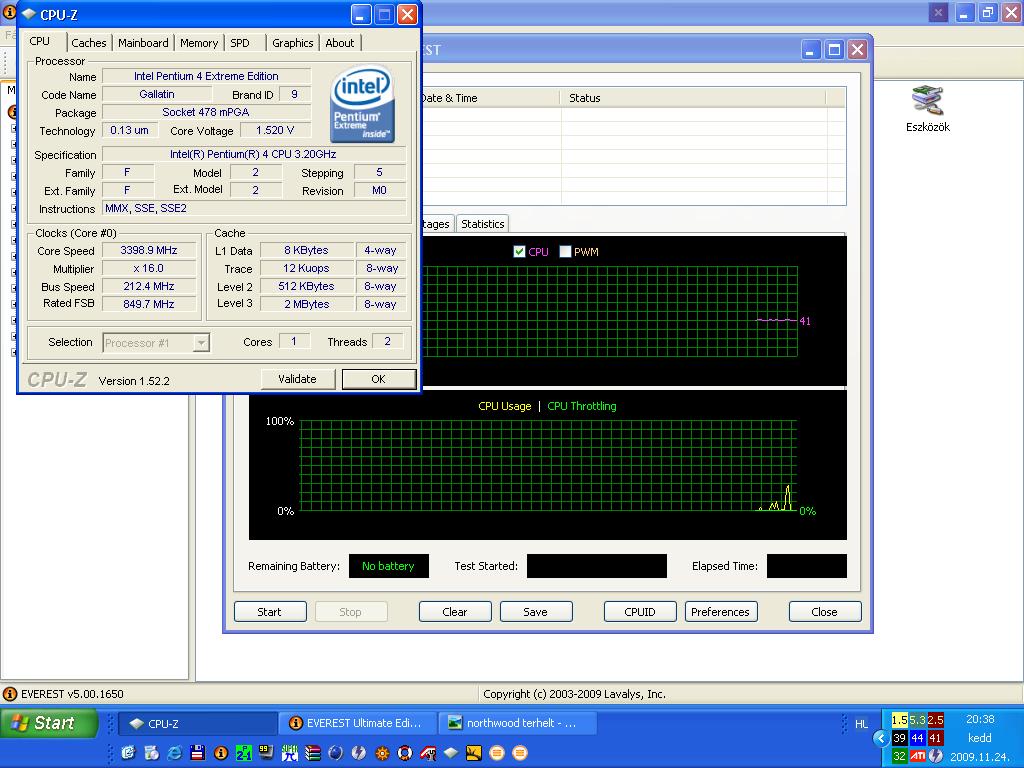The height and width of the screenshot is (768, 1024).
Task: Open CPUID from the stability test window
Action: (640, 612)
